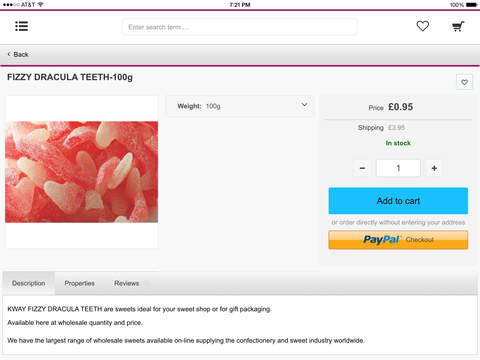Open the wishlist heart icon in header
Image resolution: width=480 pixels, height=360 pixels.
click(x=423, y=26)
